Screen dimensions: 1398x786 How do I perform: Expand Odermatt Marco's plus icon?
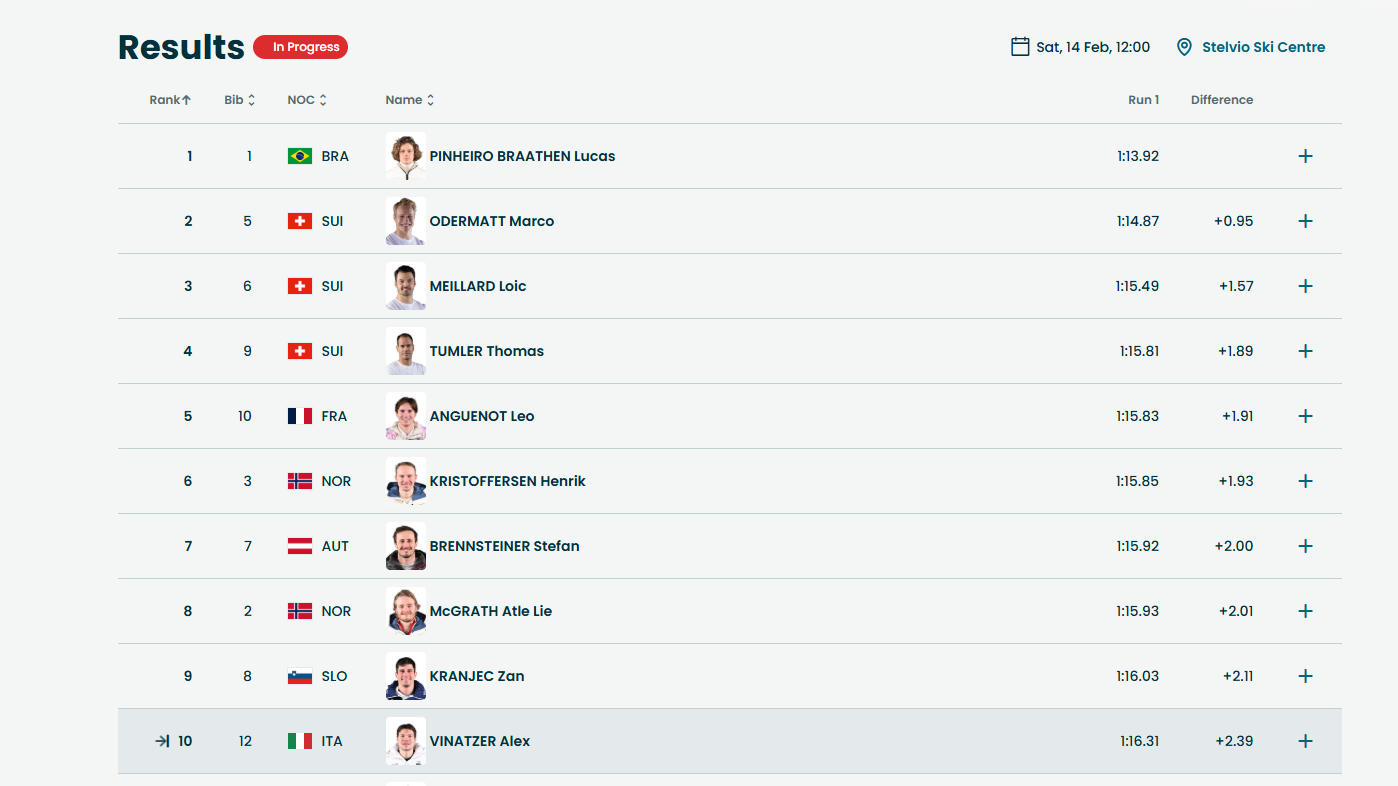pyautogui.click(x=1305, y=221)
